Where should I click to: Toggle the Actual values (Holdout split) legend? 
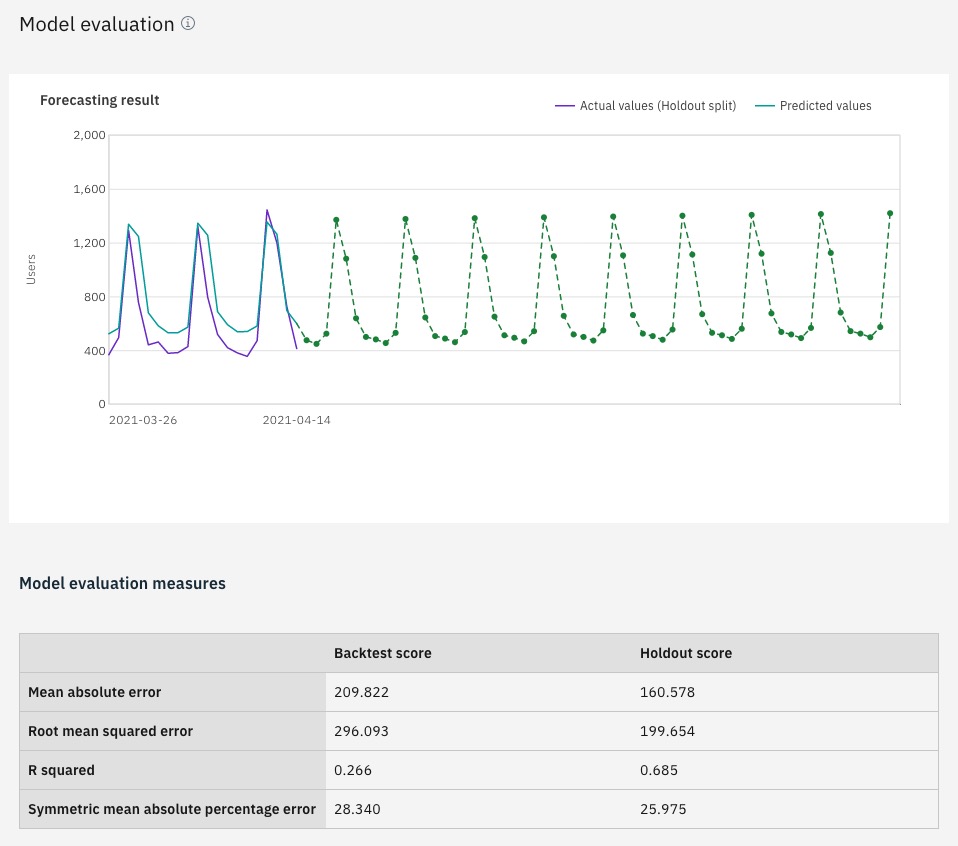click(x=645, y=106)
